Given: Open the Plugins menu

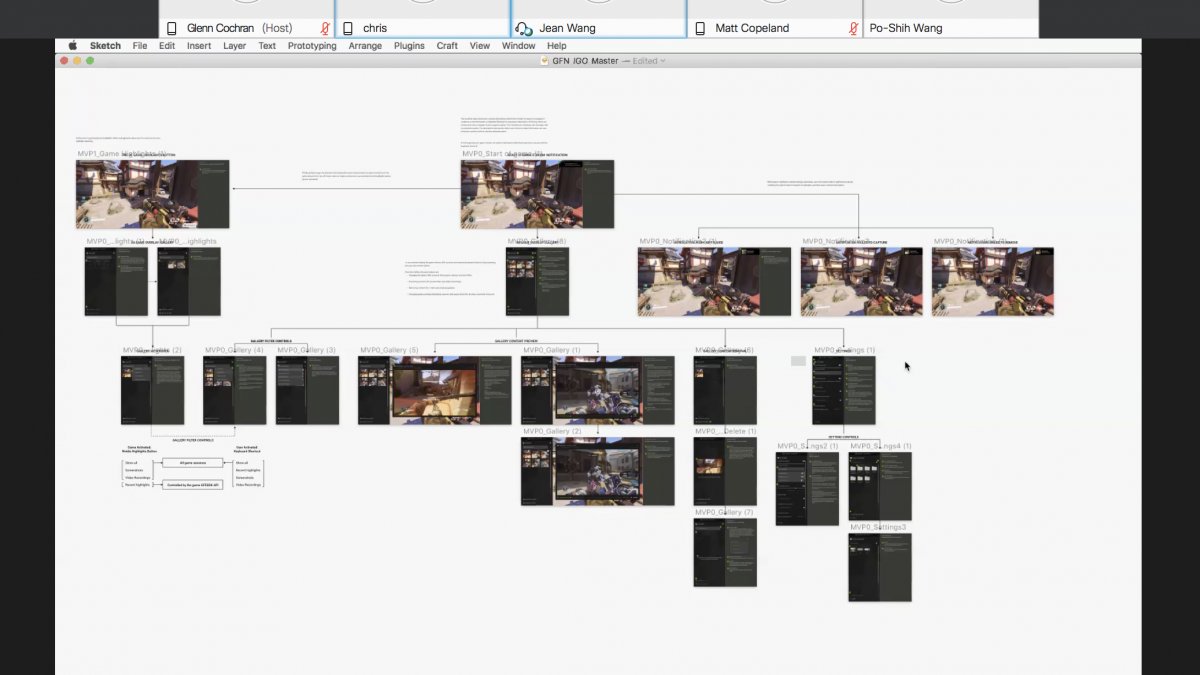Looking at the screenshot, I should point(409,45).
